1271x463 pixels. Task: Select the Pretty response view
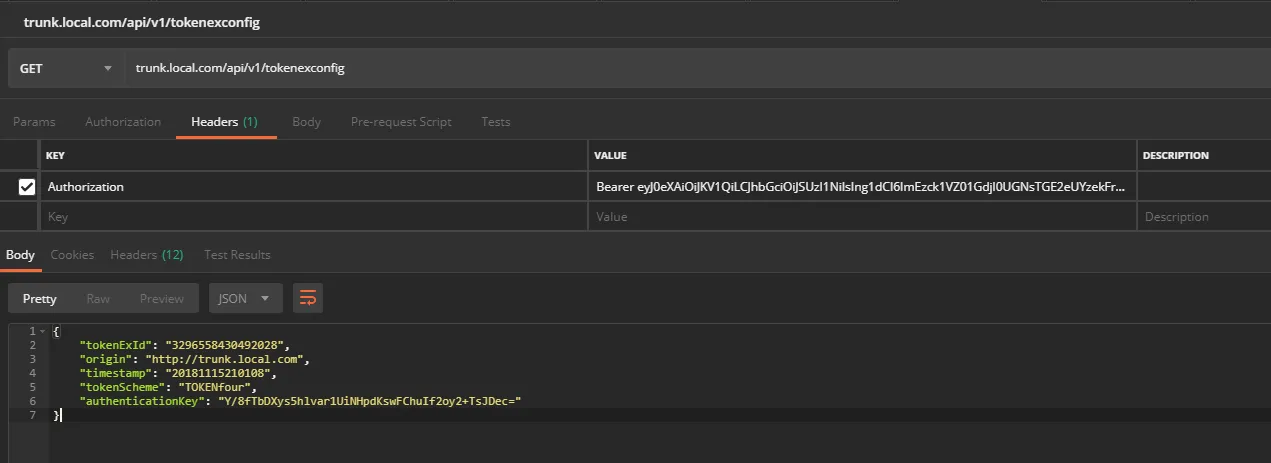[40, 298]
